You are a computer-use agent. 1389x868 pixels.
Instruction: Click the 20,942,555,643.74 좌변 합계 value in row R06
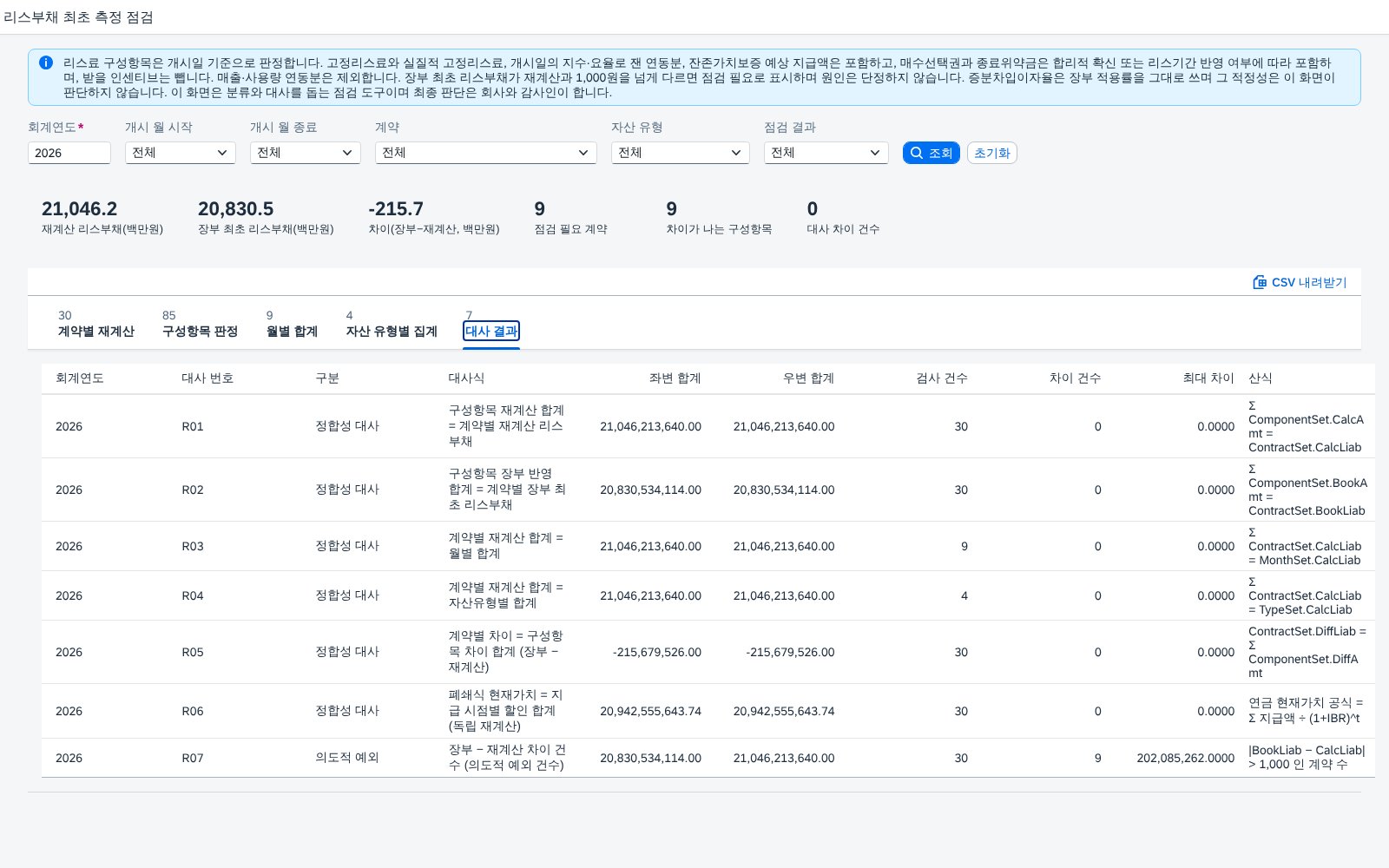click(x=650, y=711)
